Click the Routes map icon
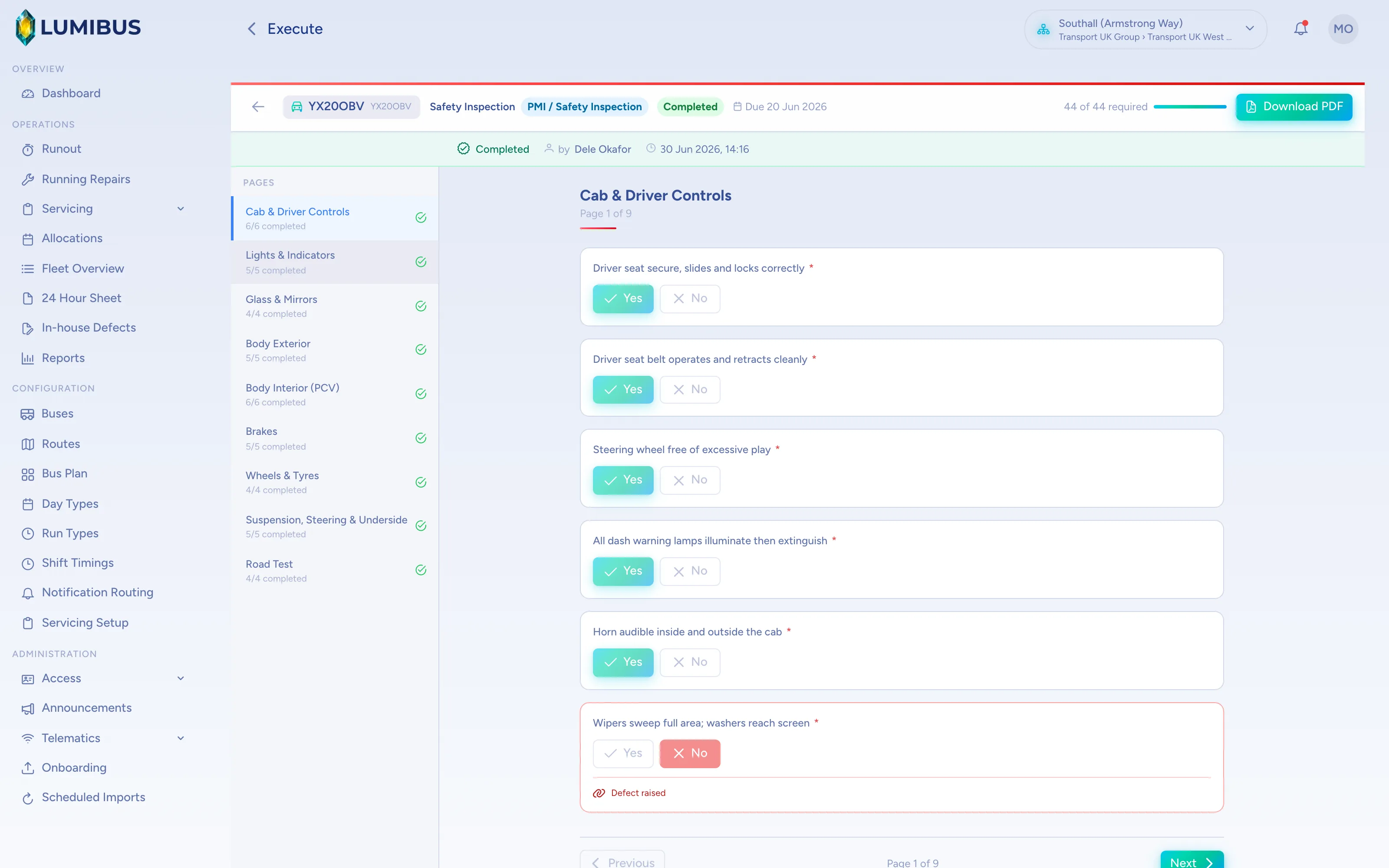1389x868 pixels. [27, 444]
